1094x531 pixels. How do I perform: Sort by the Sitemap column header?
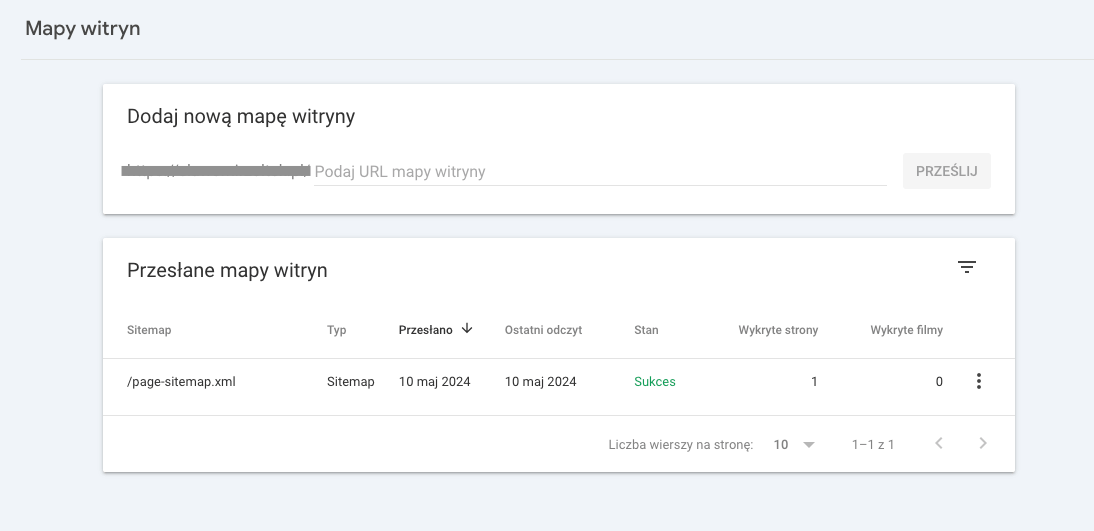click(149, 330)
